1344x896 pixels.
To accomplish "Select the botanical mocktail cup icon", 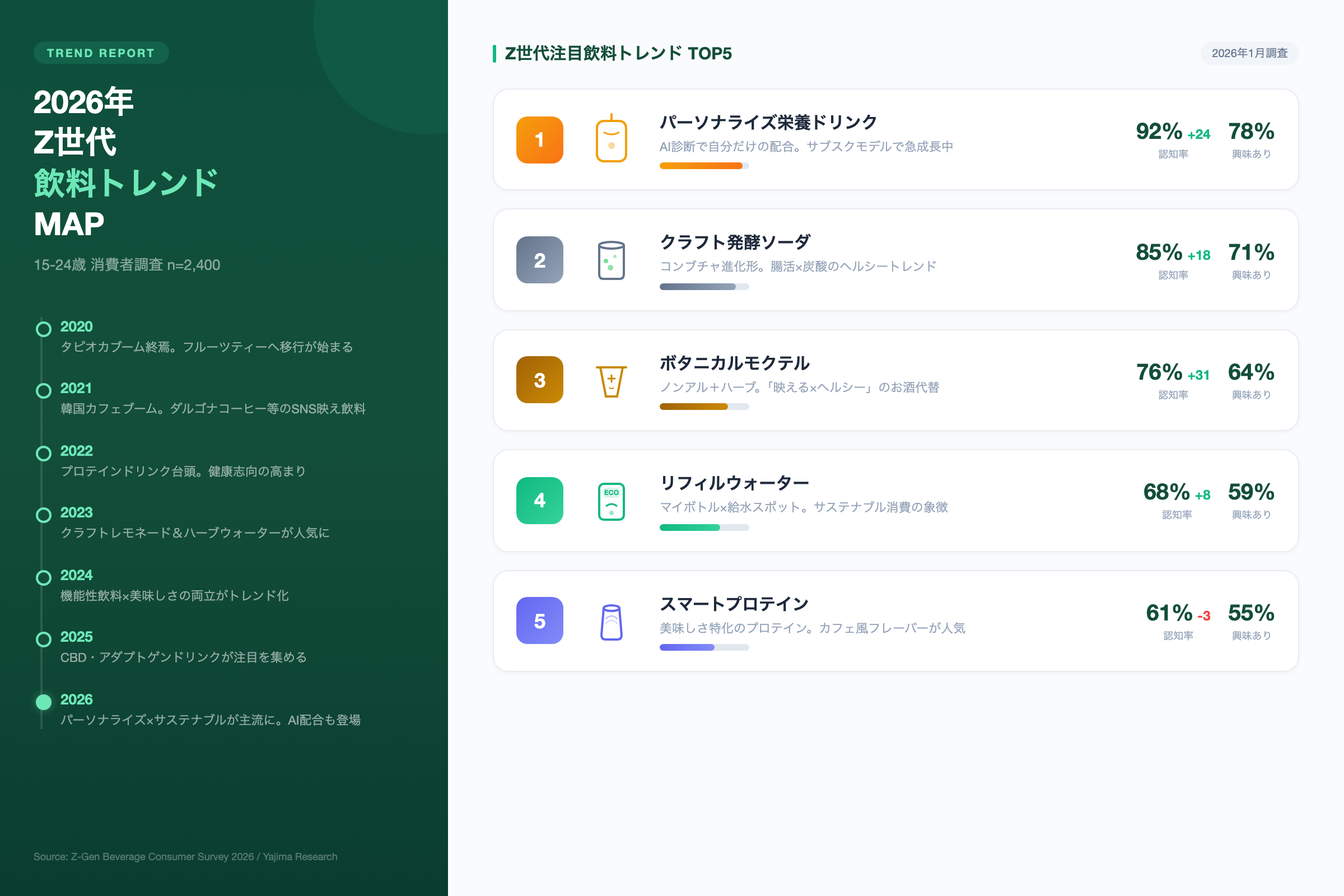I will tap(611, 380).
